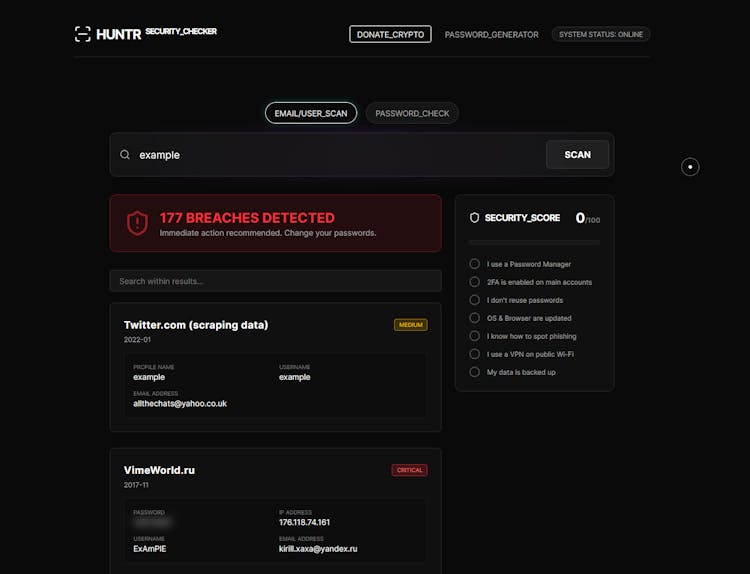
Task: Click the DONATE_CRYPTO button
Action: (390, 34)
